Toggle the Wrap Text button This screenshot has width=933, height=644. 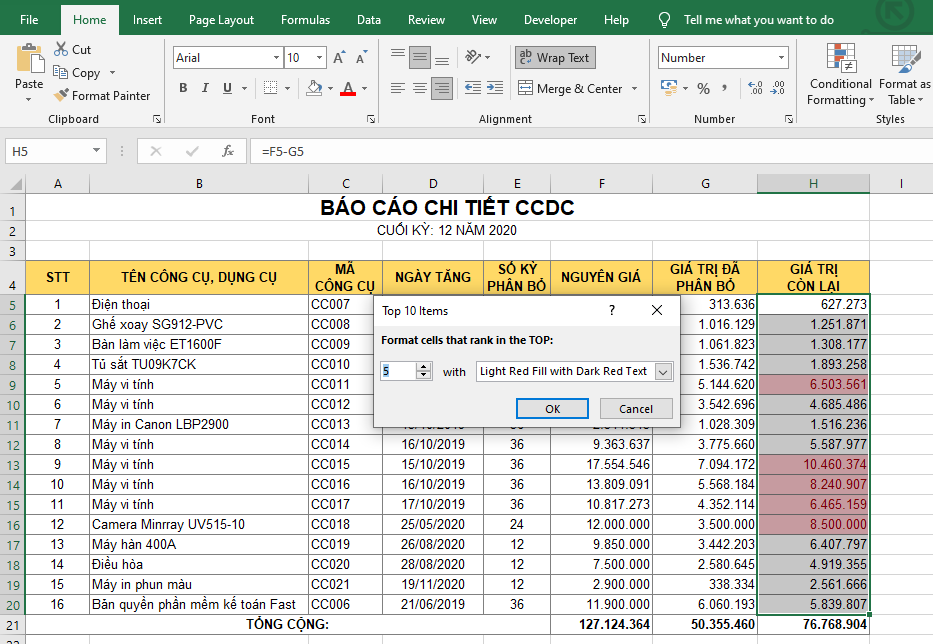(555, 58)
